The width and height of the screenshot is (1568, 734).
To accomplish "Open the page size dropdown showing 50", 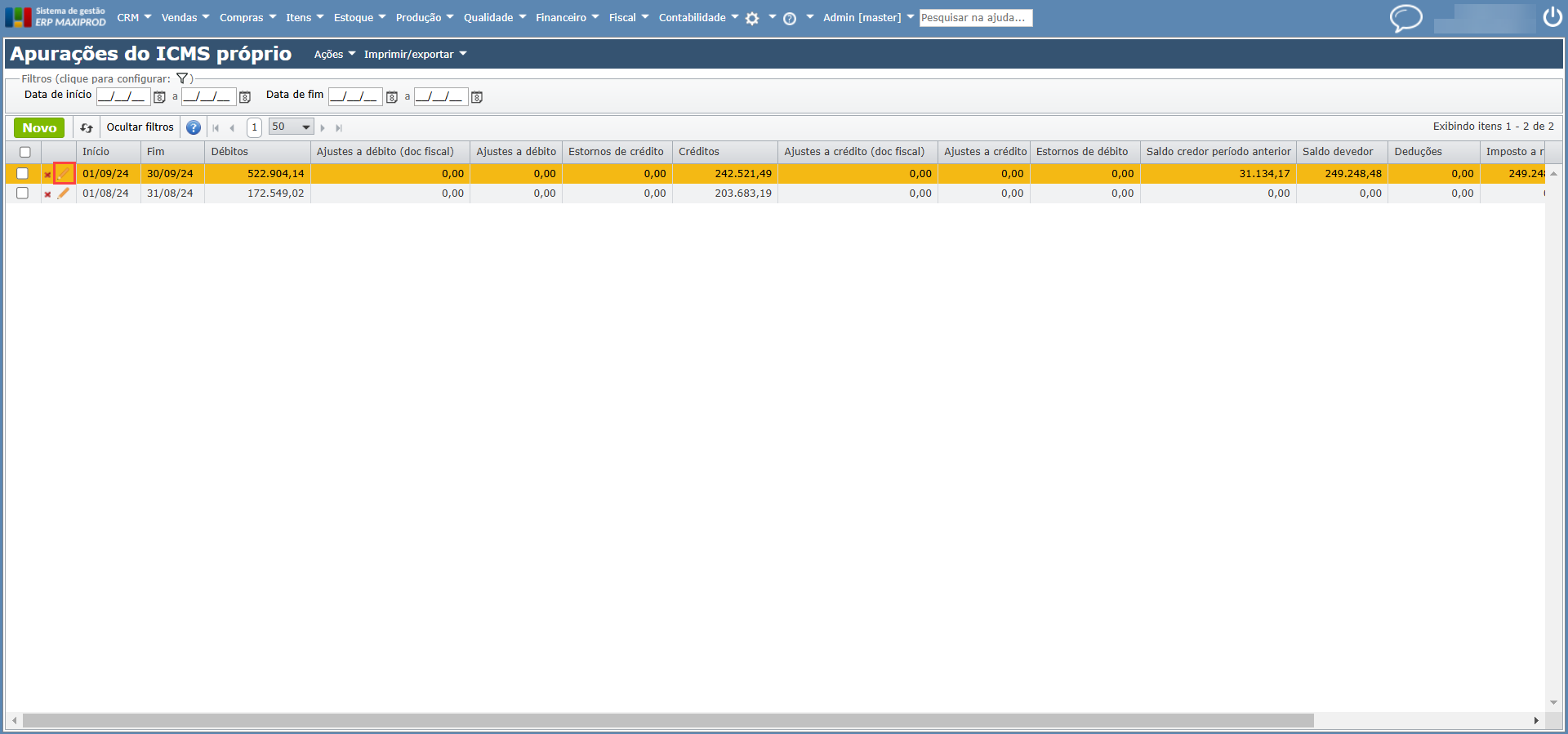I will 292,127.
